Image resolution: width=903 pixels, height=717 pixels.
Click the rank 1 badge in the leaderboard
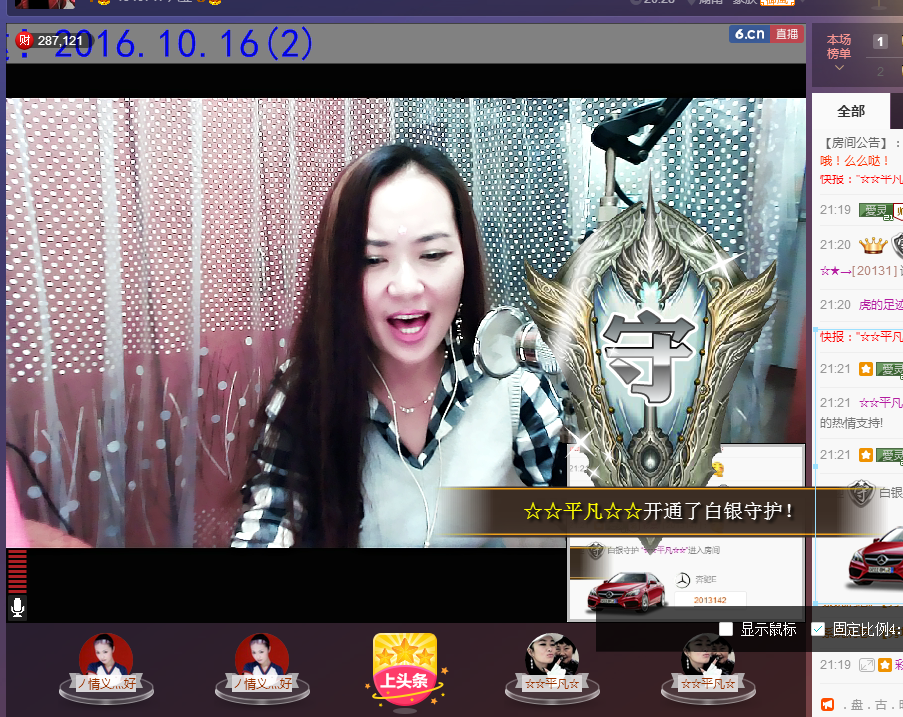879,41
